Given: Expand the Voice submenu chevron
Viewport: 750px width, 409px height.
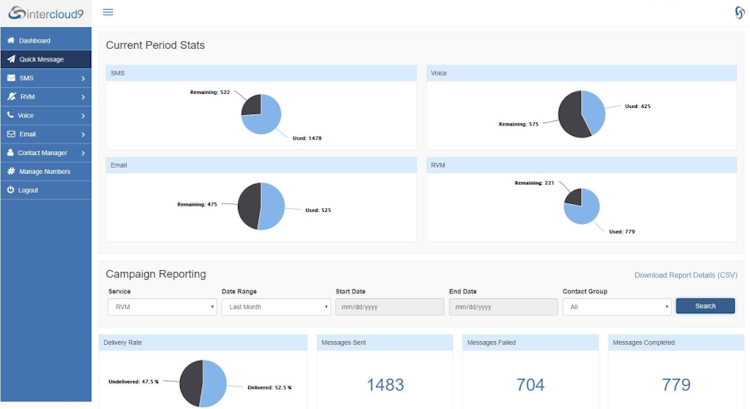Looking at the screenshot, I should pyautogui.click(x=83, y=115).
